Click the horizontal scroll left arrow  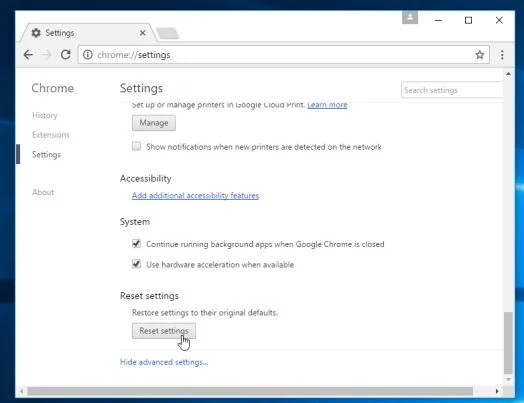[22, 391]
